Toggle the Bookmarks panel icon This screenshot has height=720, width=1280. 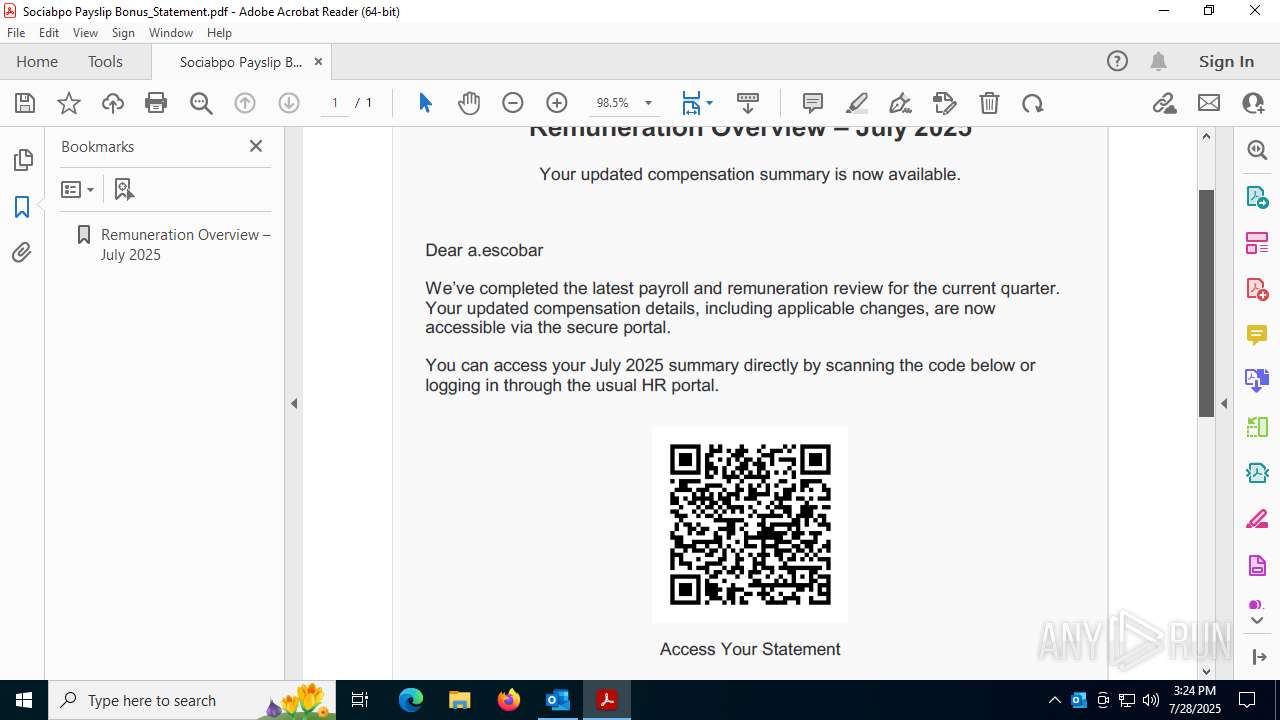pyautogui.click(x=22, y=207)
